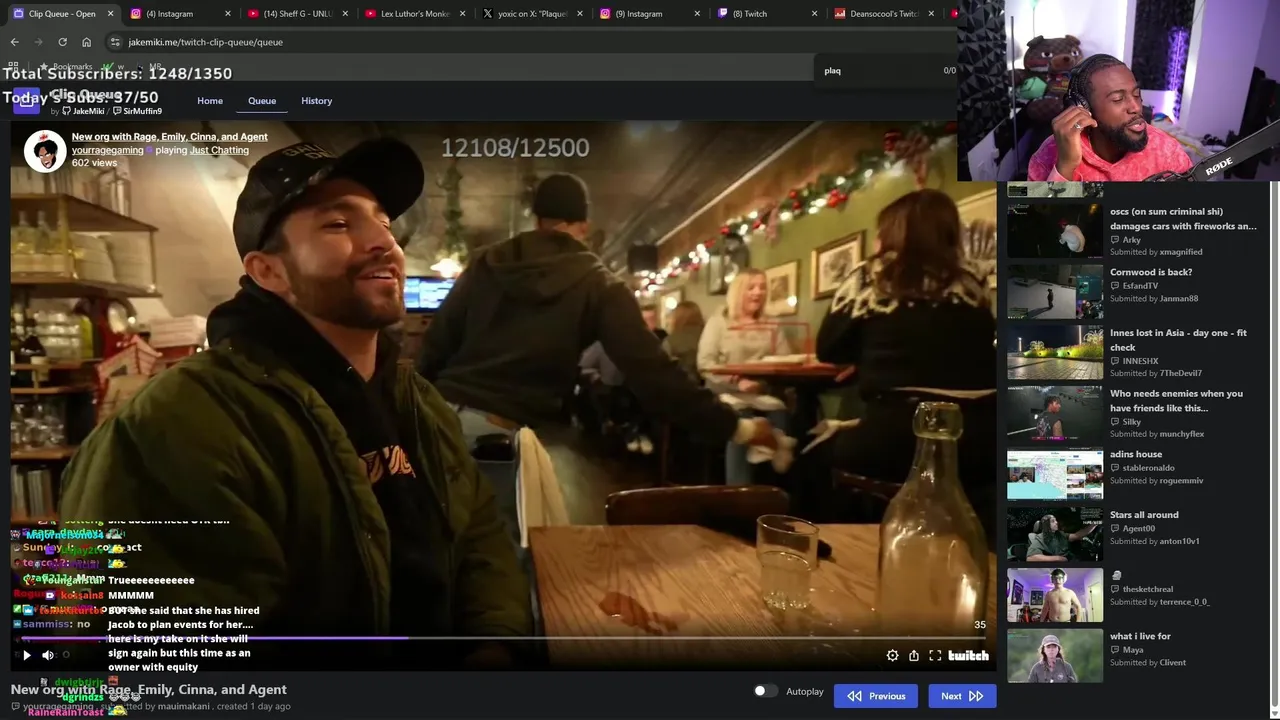Switch to the Lex Luthor's Monkey YouTube tab
1280x720 pixels.
(x=413, y=14)
